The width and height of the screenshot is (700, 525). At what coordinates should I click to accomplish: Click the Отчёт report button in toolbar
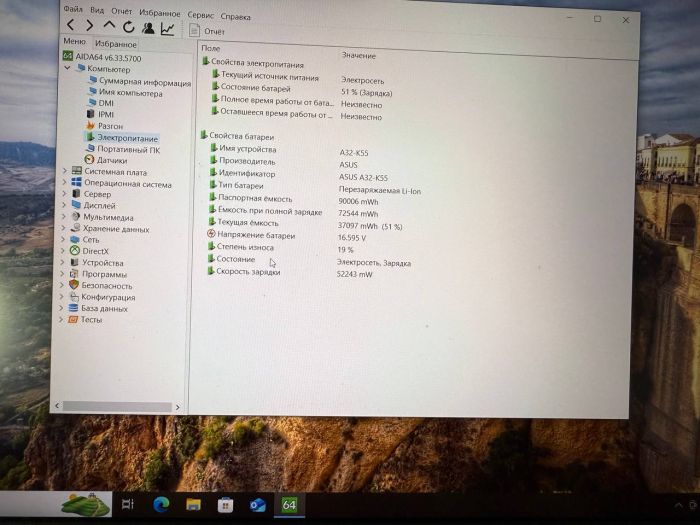point(207,31)
